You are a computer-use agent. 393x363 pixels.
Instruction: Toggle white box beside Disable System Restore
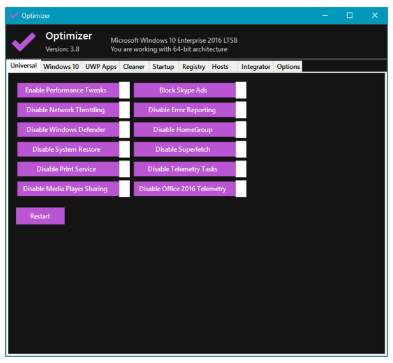124,149
